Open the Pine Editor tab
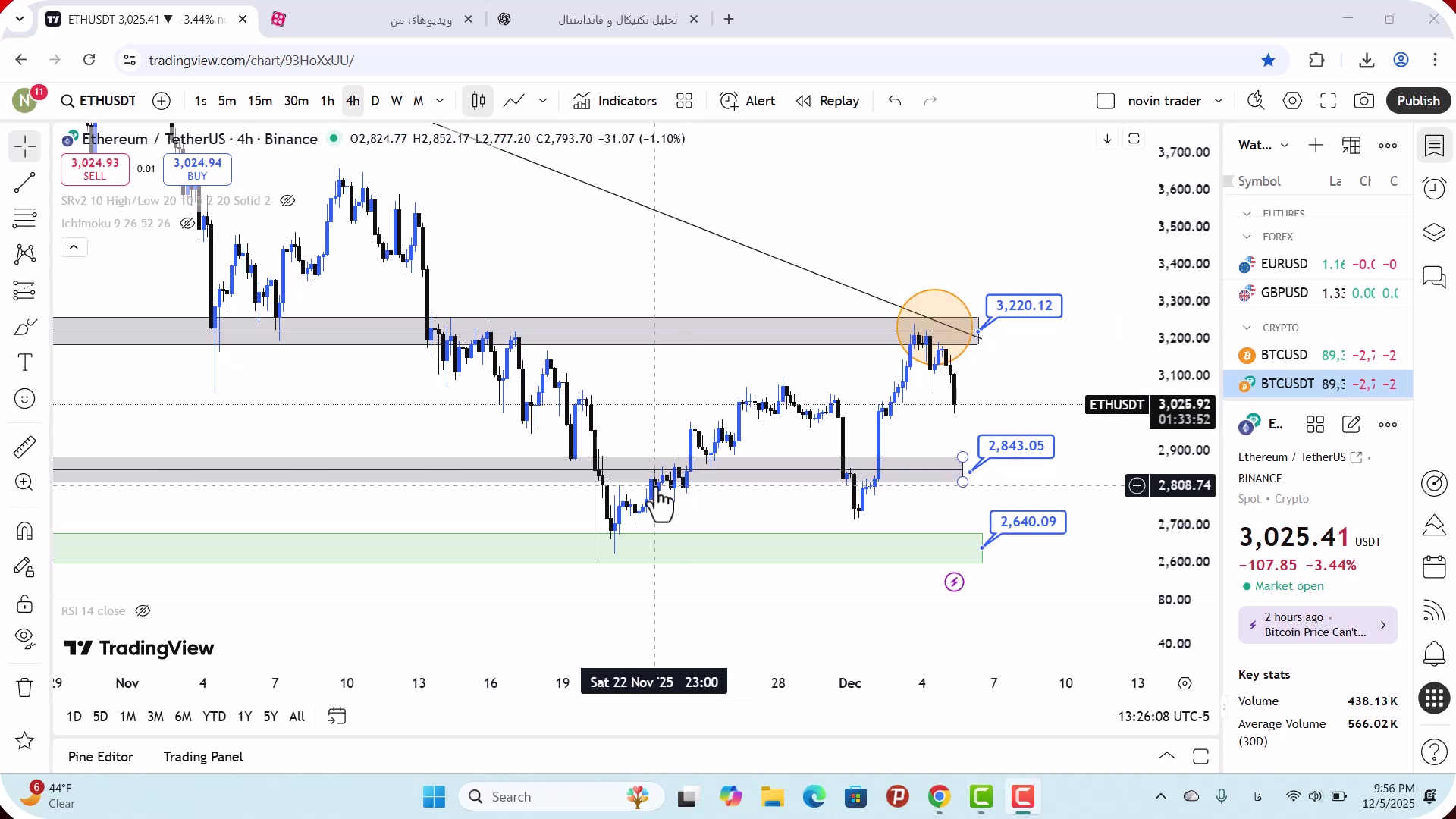Viewport: 1456px width, 819px height. [x=100, y=757]
